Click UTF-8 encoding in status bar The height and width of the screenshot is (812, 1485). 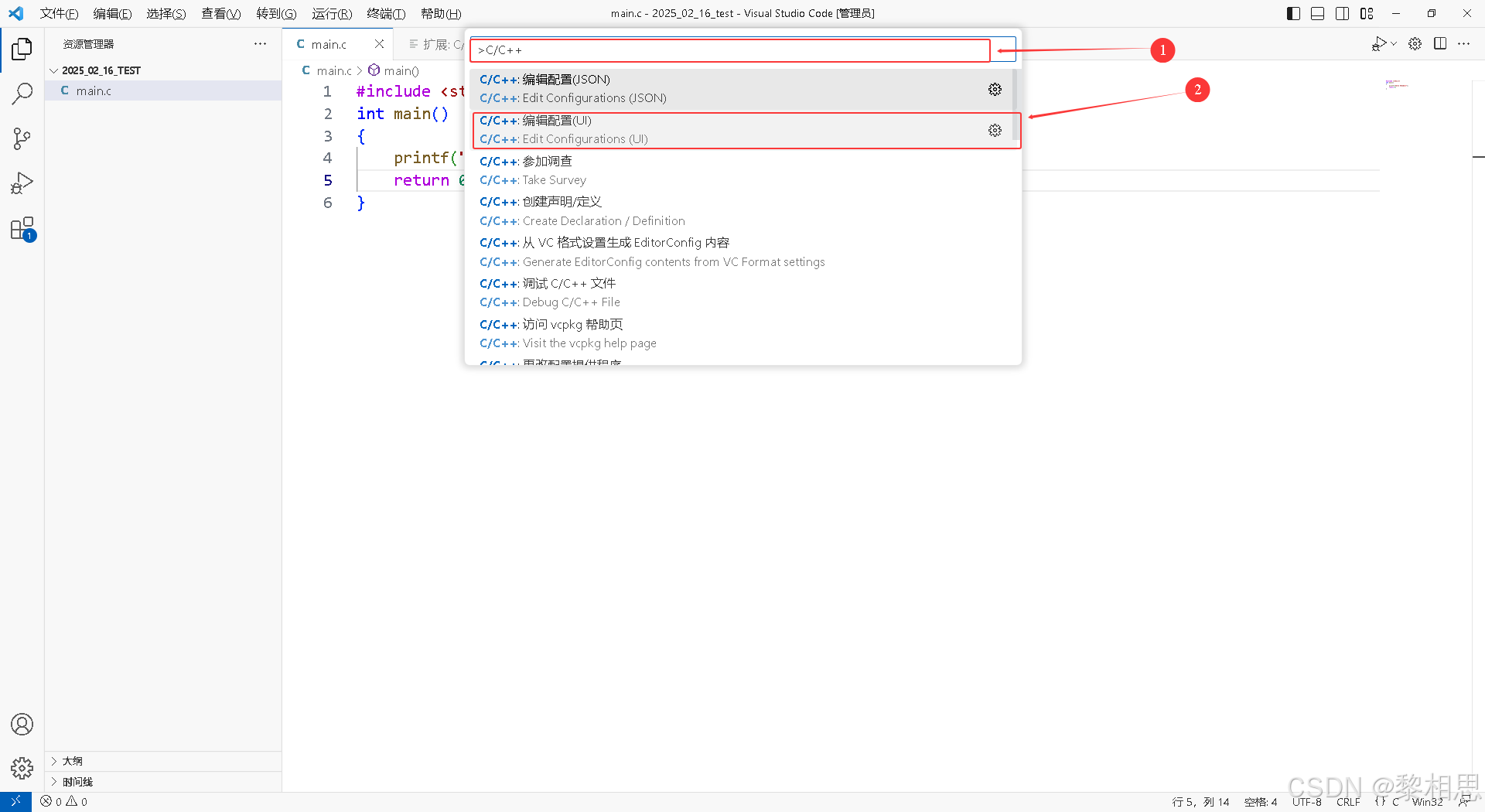(1306, 802)
